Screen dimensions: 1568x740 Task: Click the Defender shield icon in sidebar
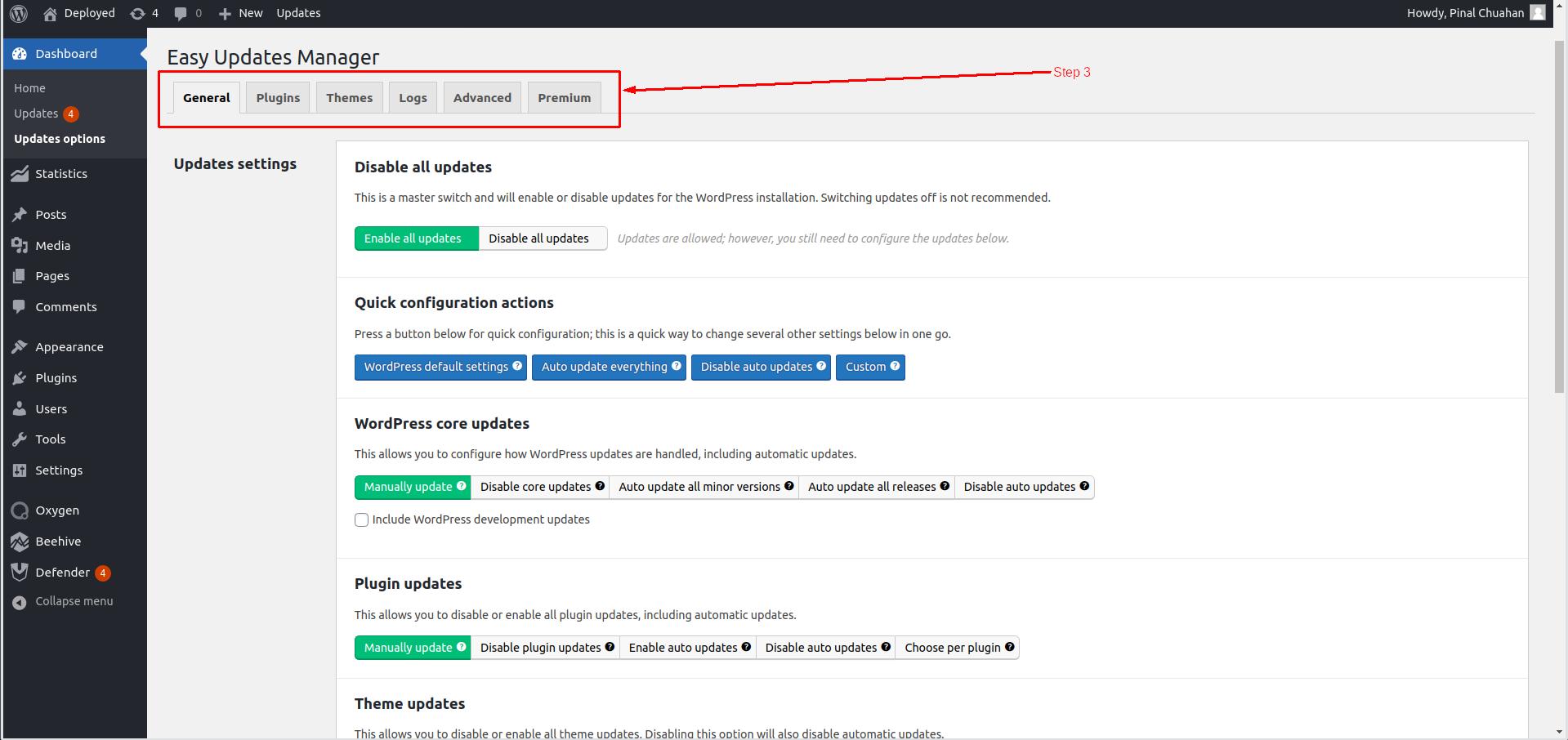click(x=20, y=573)
